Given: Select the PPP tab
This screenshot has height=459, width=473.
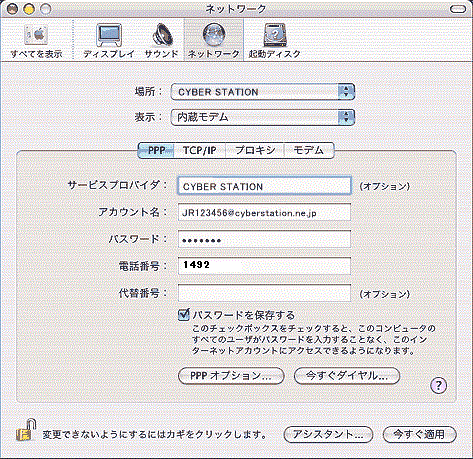Looking at the screenshot, I should (156, 150).
